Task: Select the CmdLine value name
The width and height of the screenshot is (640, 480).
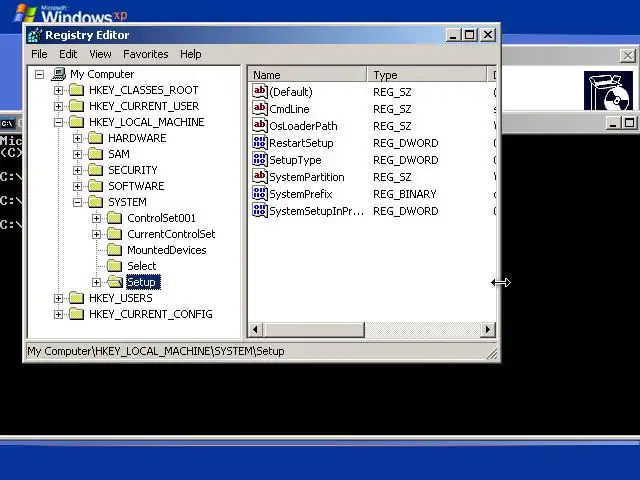Action: click(289, 109)
